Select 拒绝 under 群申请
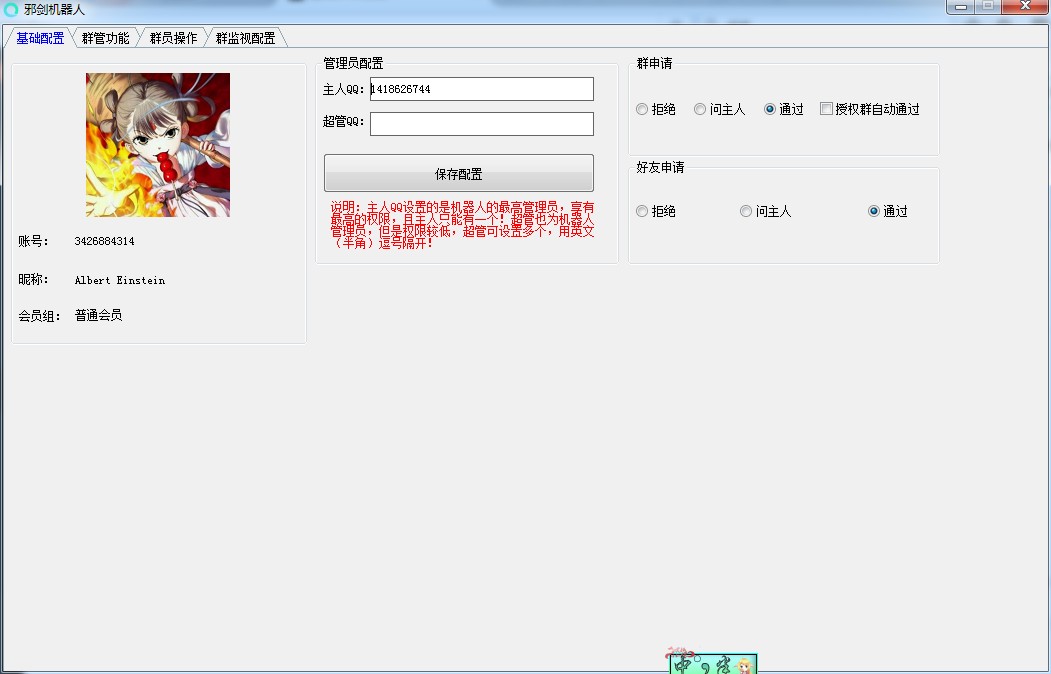 (642, 109)
